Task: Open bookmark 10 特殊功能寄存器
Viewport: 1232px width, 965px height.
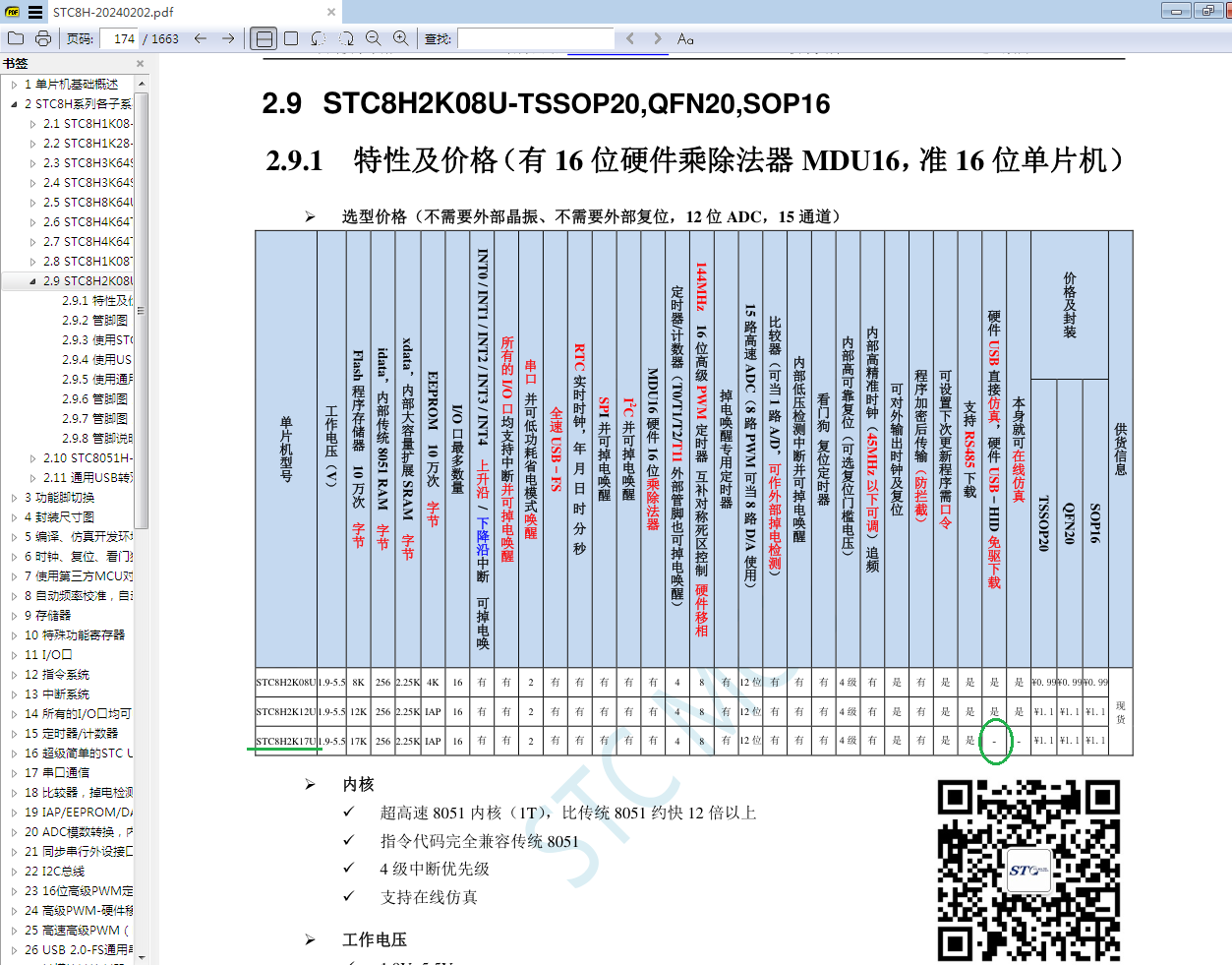Action: (x=75, y=635)
